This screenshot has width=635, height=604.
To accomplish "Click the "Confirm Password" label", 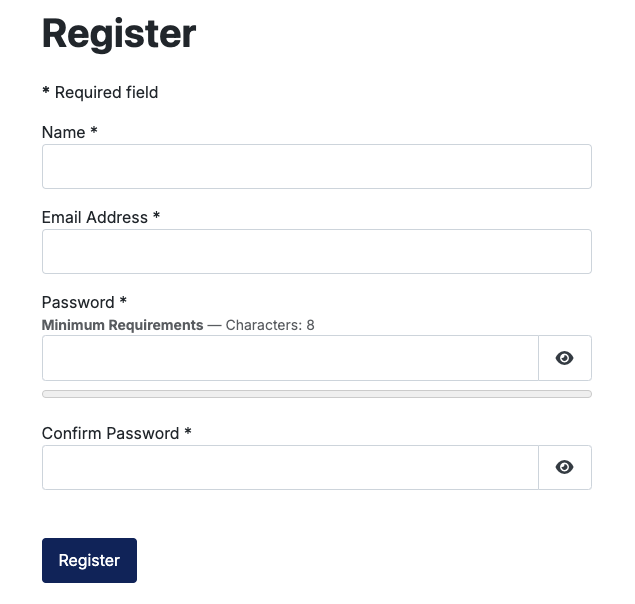I will pyautogui.click(x=110, y=433).
